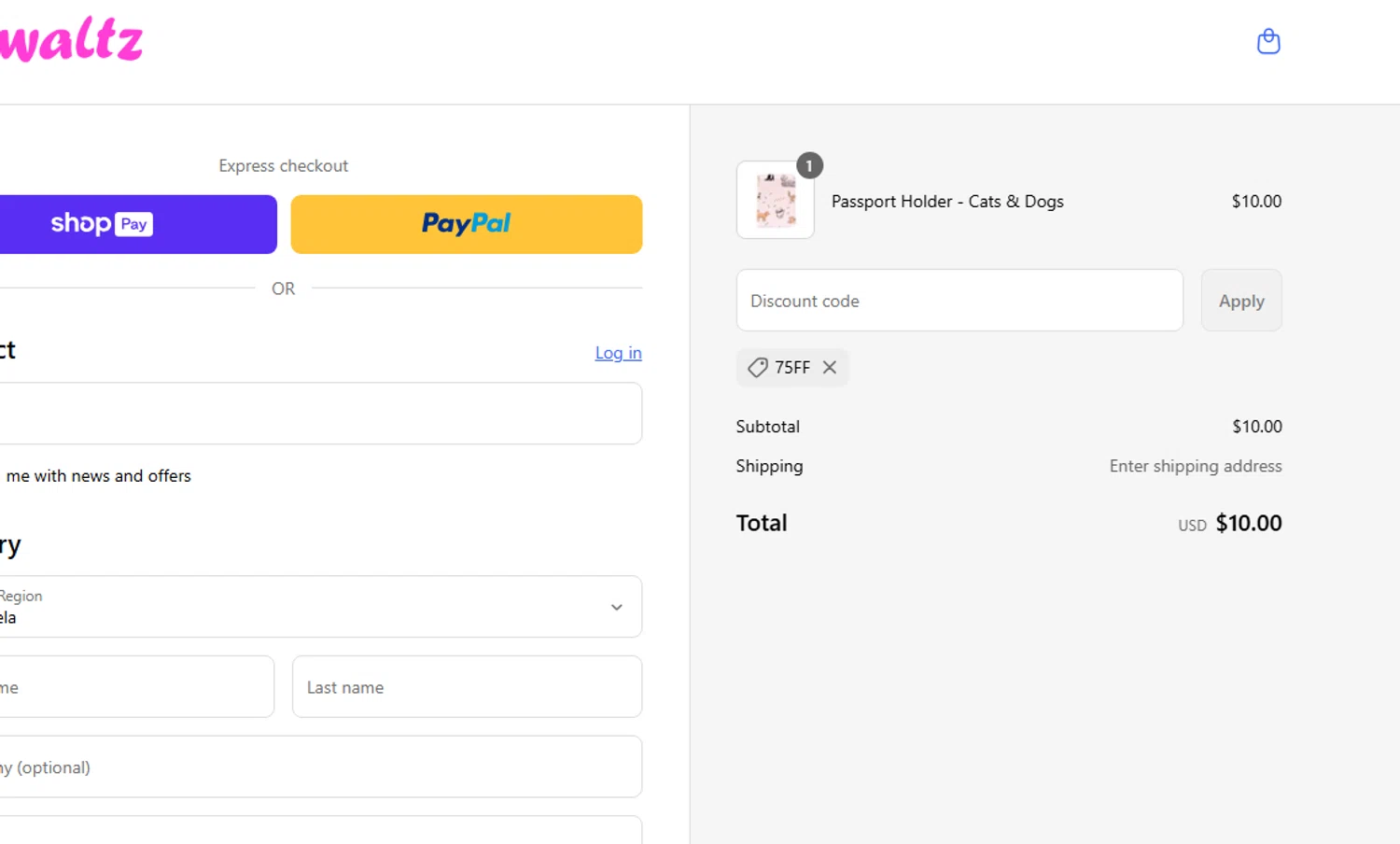Click the USD $10.00 total amount
The image size is (1400, 844).
click(x=1247, y=524)
